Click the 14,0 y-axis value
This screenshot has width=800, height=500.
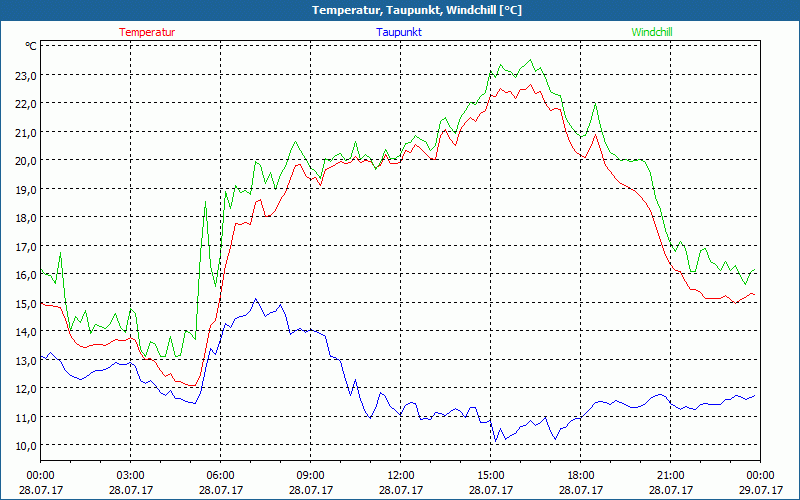(x=26, y=332)
